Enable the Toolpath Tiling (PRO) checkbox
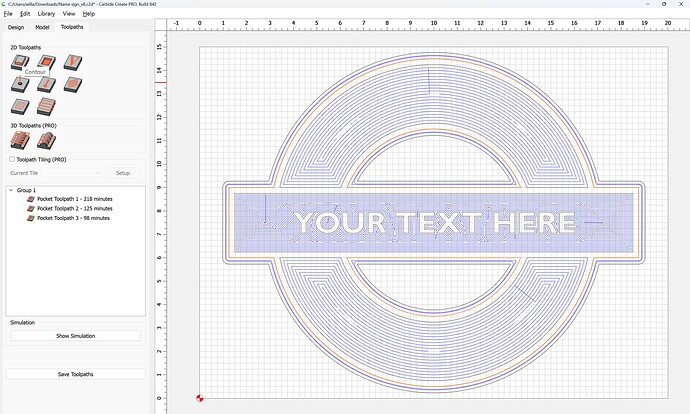This screenshot has width=690, height=414. (x=12, y=159)
